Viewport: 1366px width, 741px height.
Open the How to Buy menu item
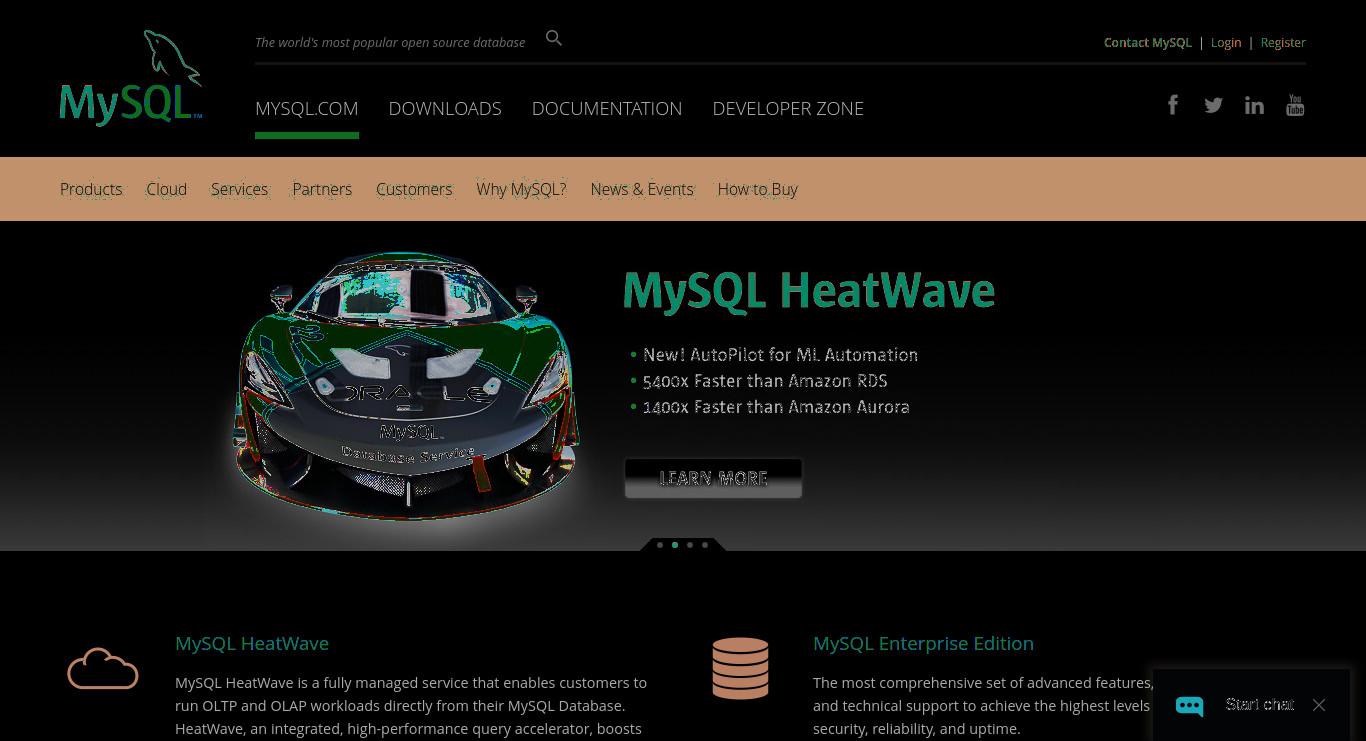[x=758, y=189]
